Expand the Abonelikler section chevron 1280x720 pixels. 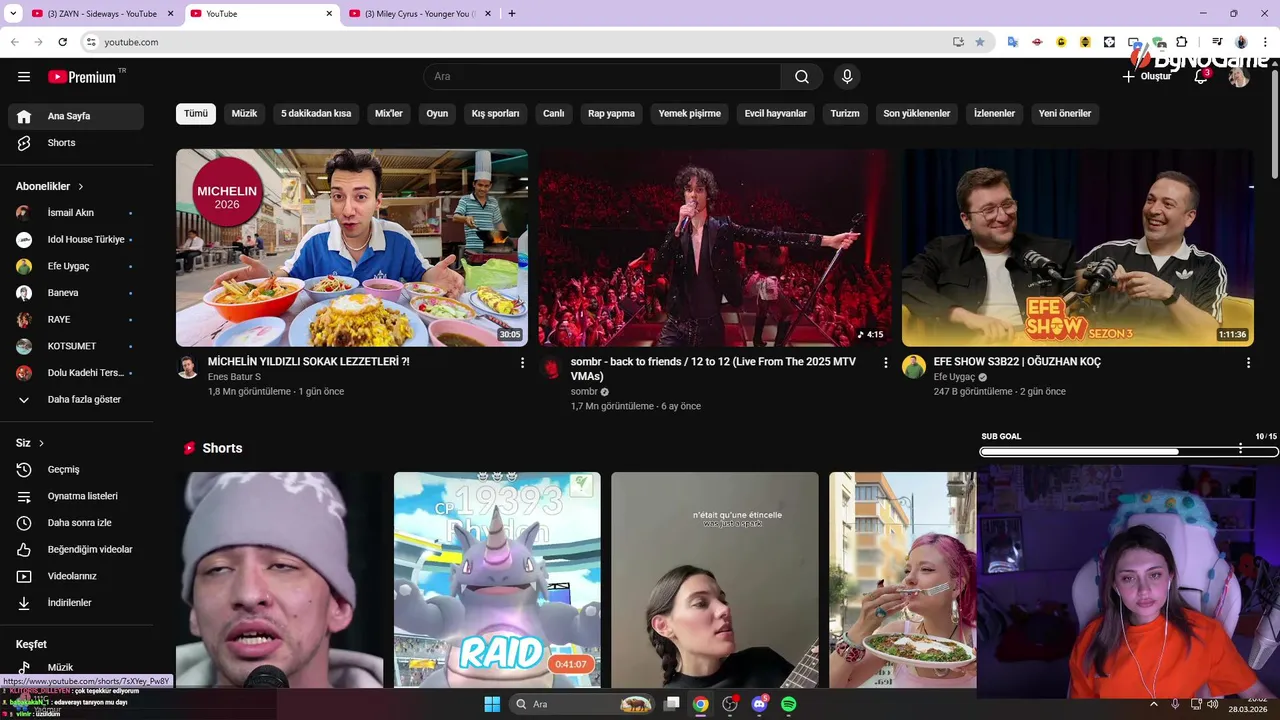point(81,186)
